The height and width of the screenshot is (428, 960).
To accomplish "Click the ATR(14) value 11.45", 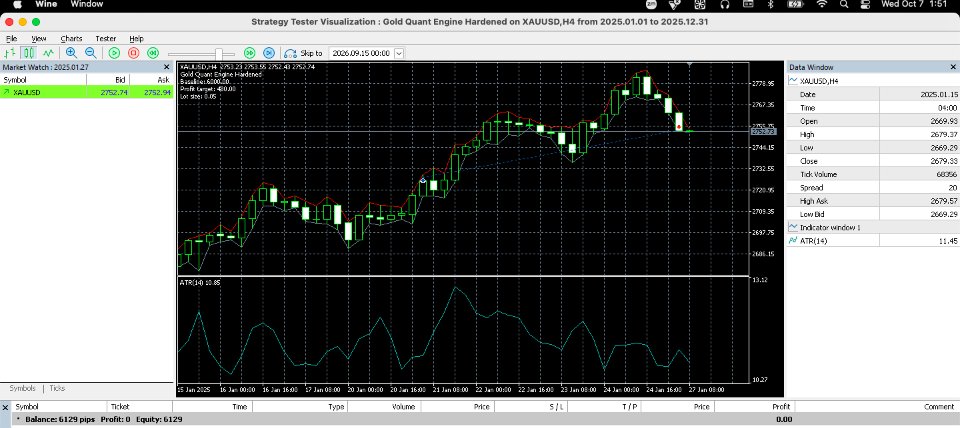I will tap(950, 241).
